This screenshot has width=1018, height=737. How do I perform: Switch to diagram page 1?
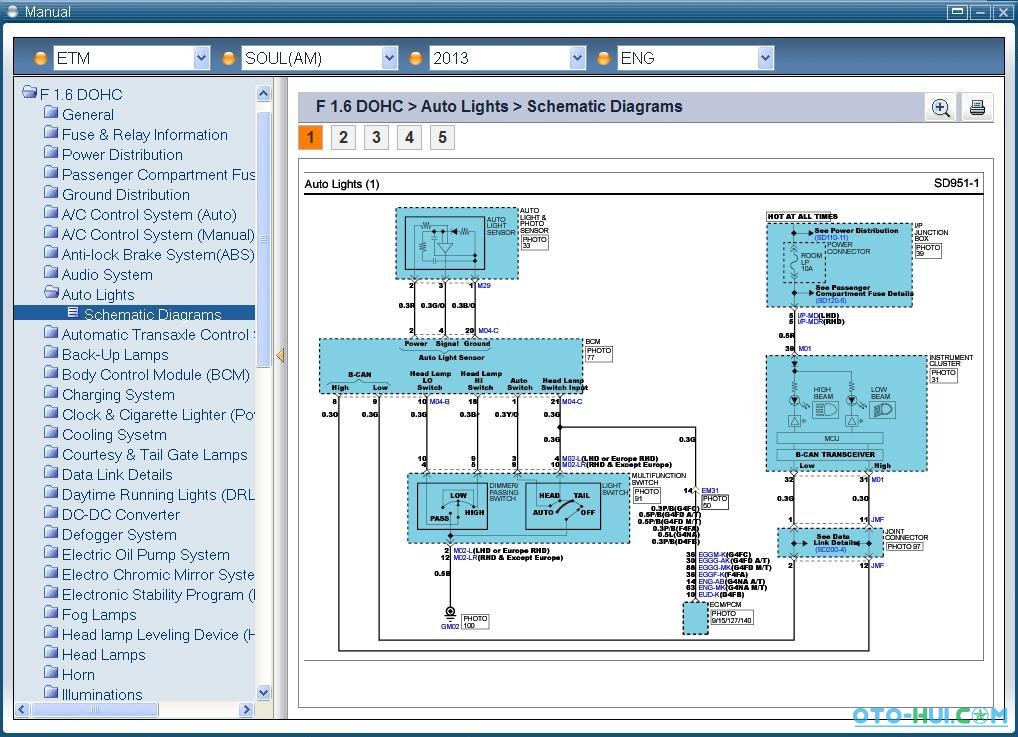[x=310, y=137]
